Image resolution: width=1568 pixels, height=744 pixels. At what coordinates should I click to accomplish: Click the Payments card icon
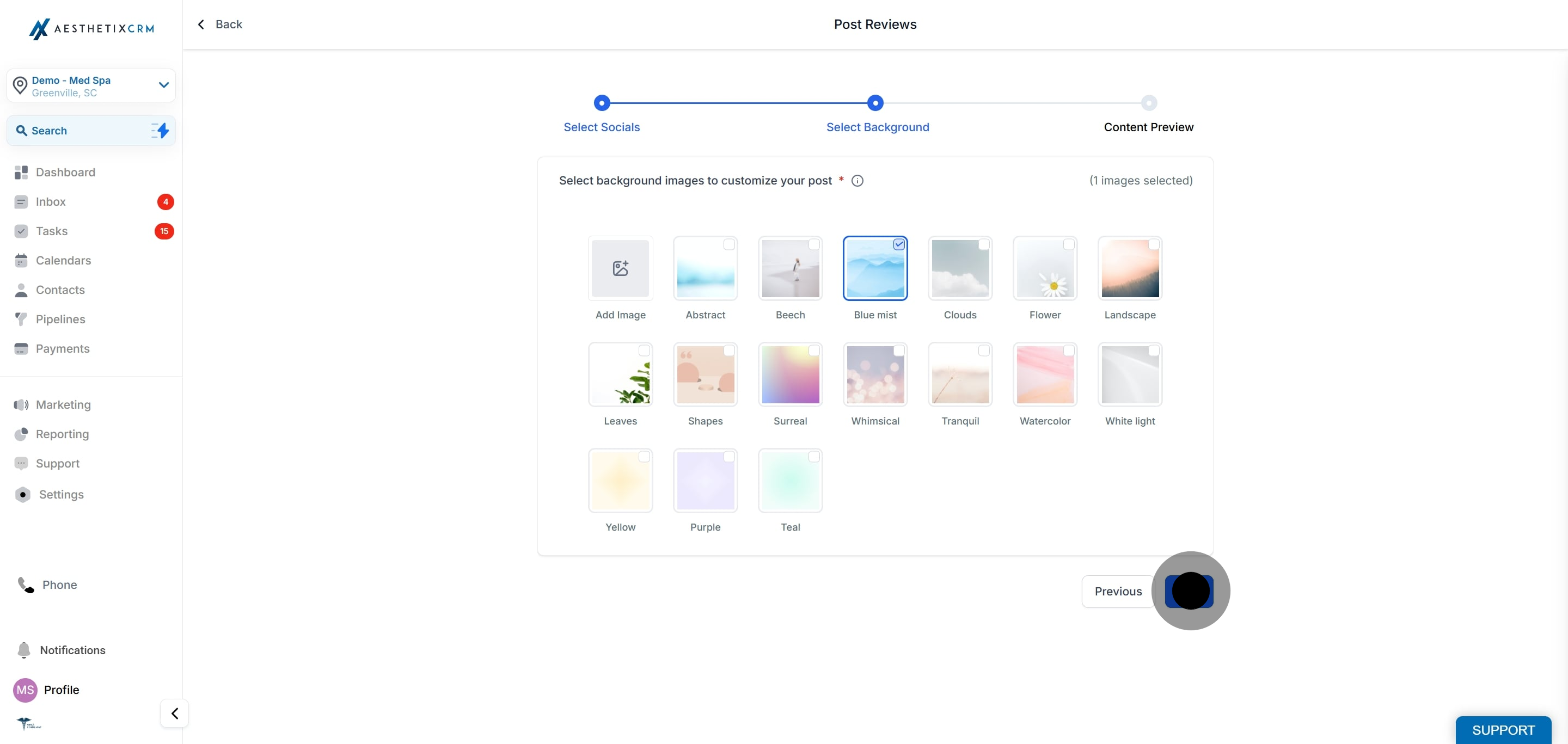[21, 348]
